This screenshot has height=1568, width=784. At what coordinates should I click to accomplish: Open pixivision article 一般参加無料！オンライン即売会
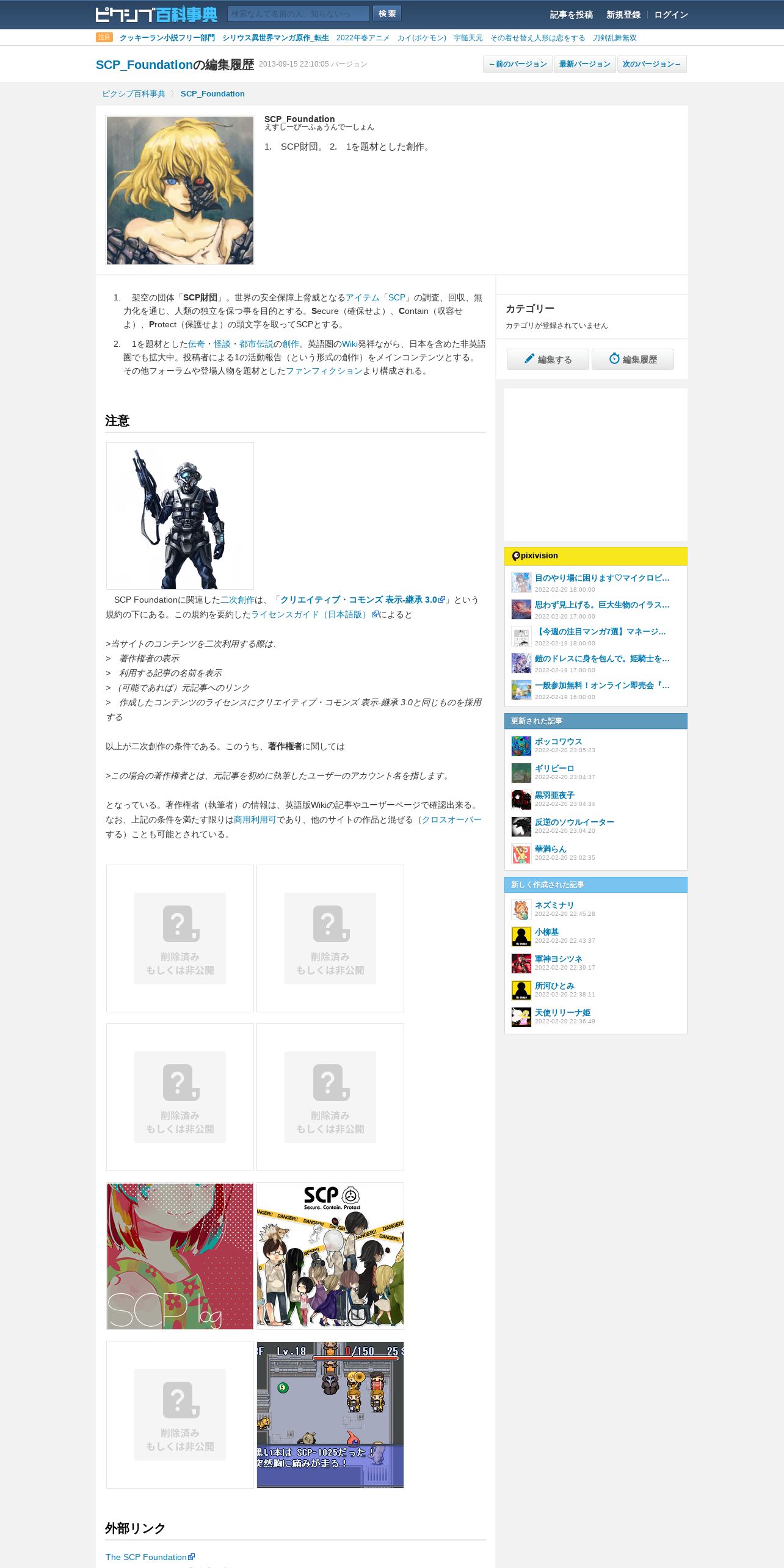tap(601, 685)
